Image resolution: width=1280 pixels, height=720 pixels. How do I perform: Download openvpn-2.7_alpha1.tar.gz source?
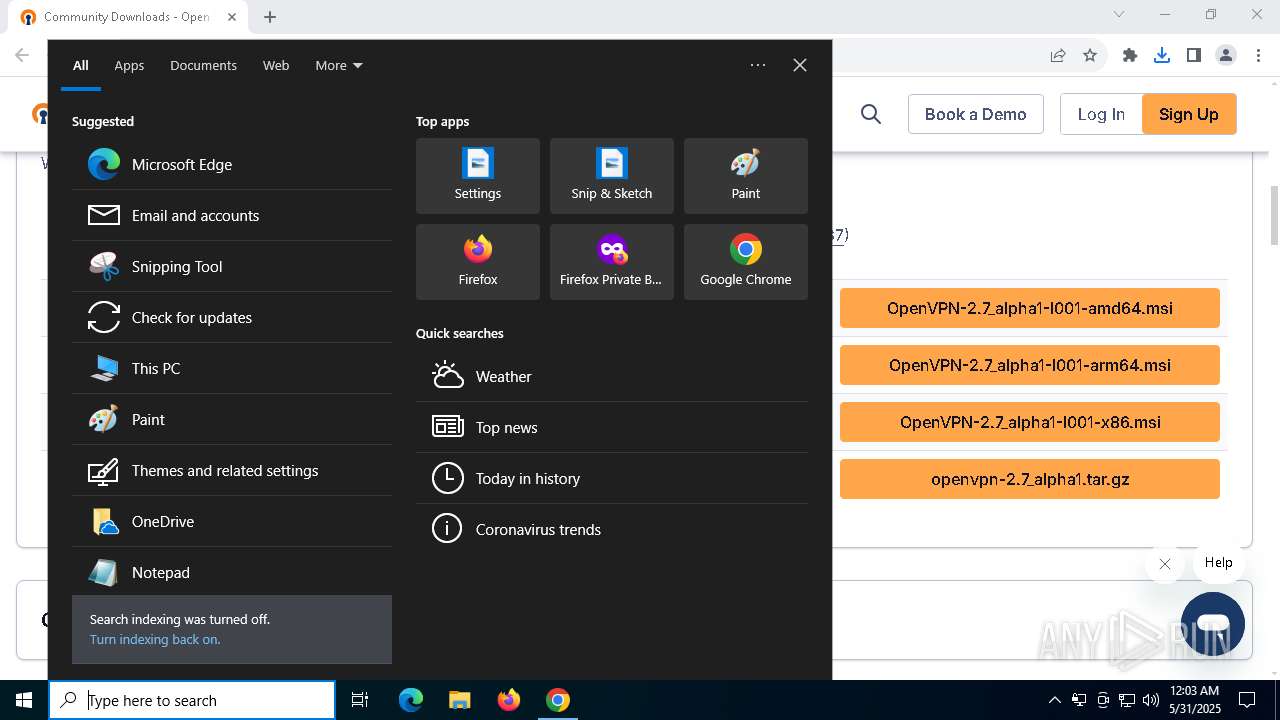coord(1030,479)
